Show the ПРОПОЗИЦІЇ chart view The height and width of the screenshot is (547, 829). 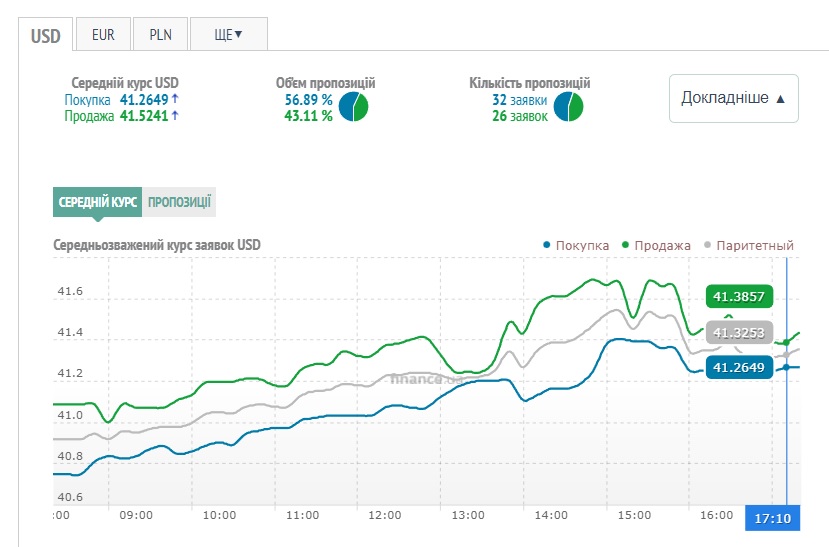(x=179, y=202)
